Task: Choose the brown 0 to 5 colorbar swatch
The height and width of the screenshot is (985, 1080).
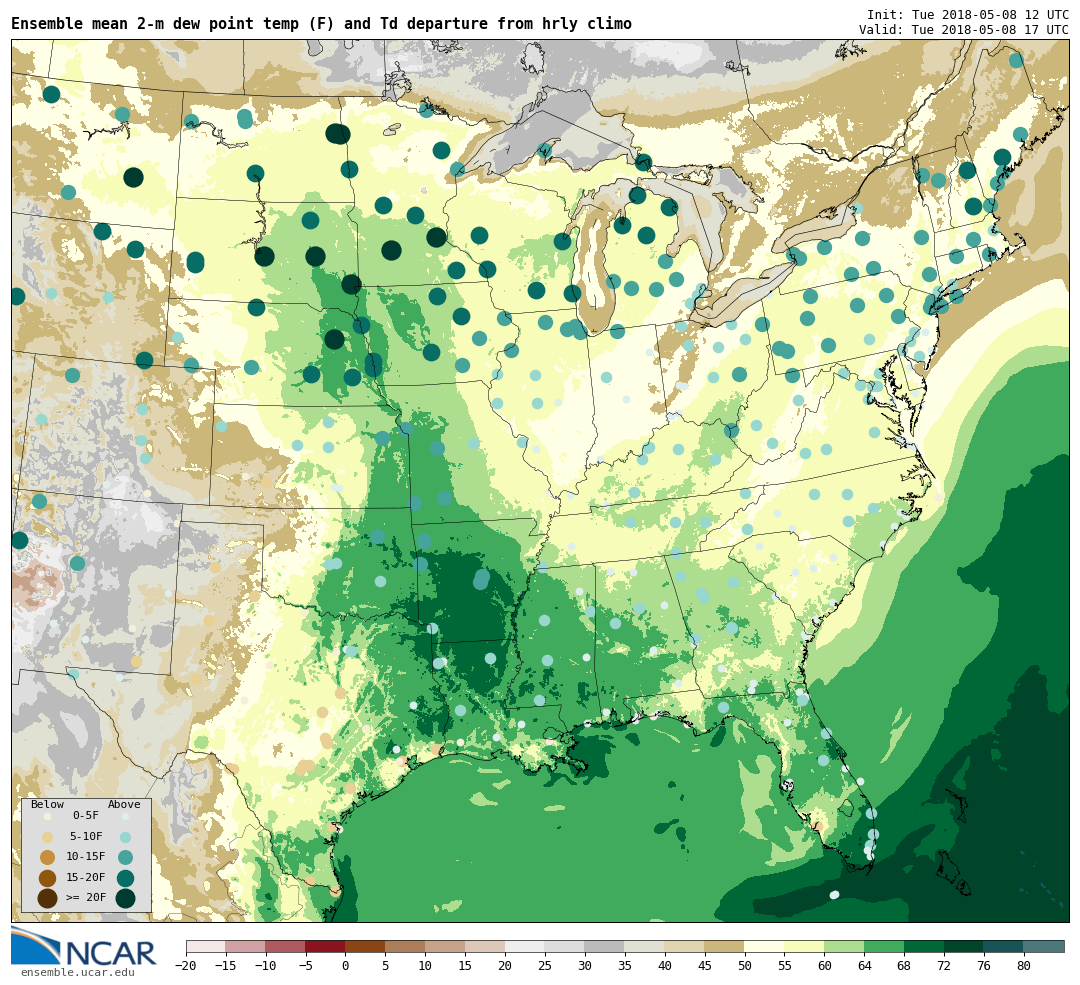Action: coord(365,946)
